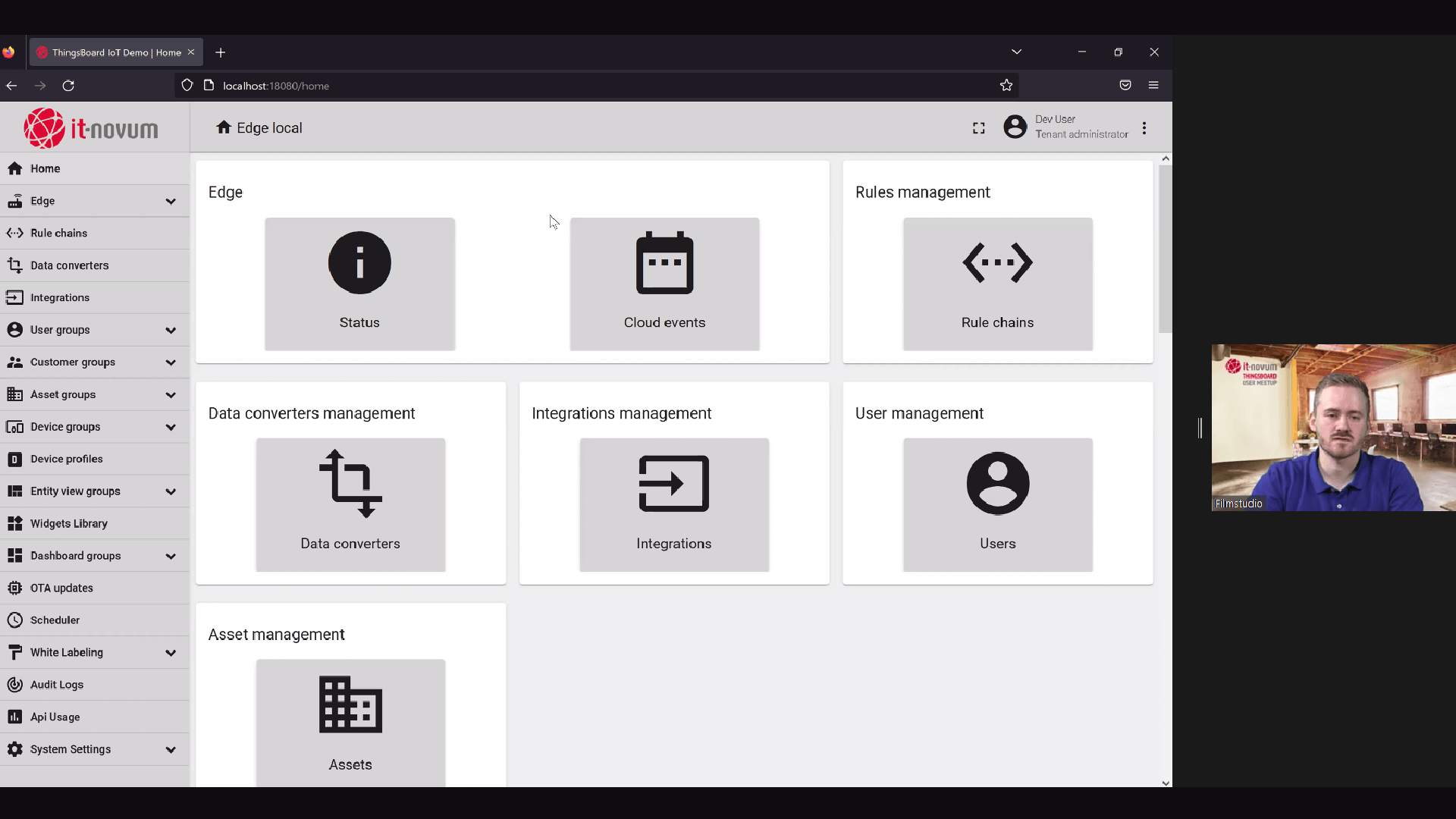Open the Data converters card

tap(350, 504)
